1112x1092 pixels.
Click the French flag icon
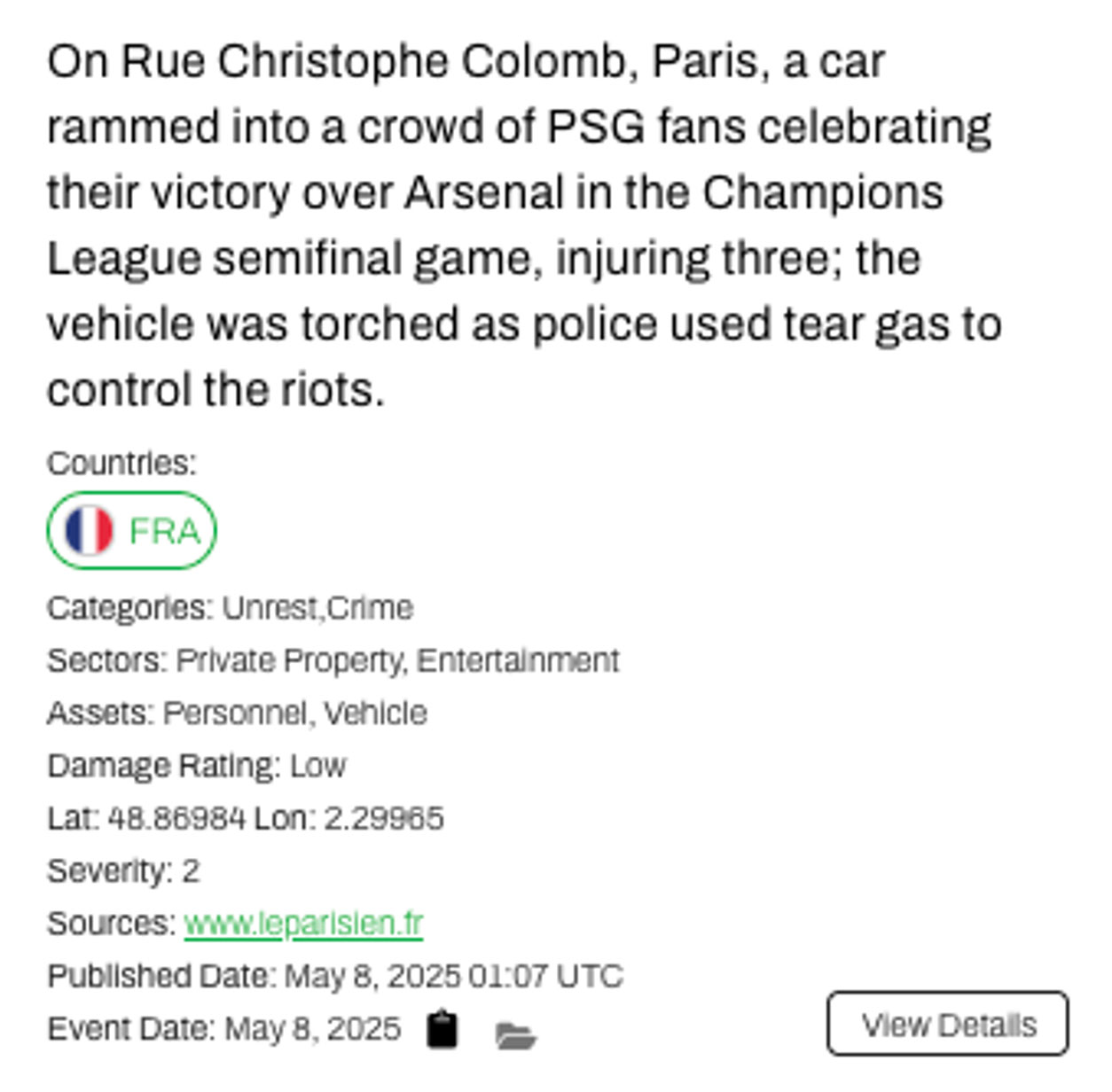coord(89,531)
